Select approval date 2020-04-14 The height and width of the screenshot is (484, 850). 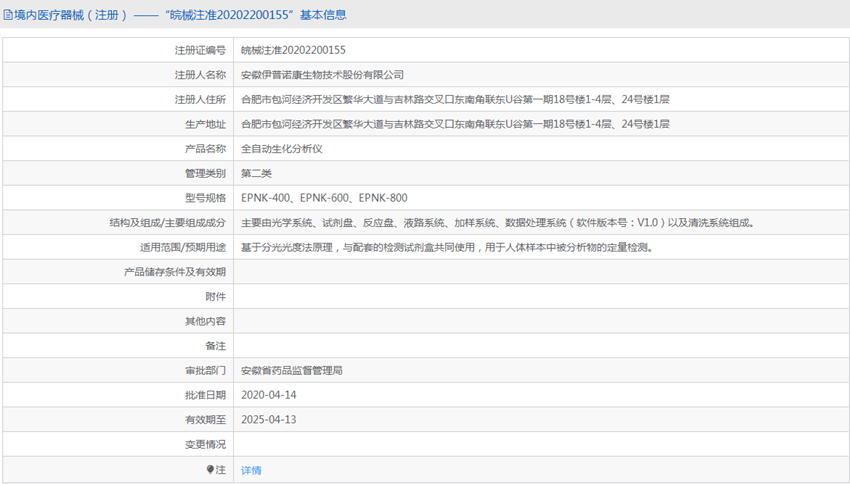pyautogui.click(x=269, y=395)
